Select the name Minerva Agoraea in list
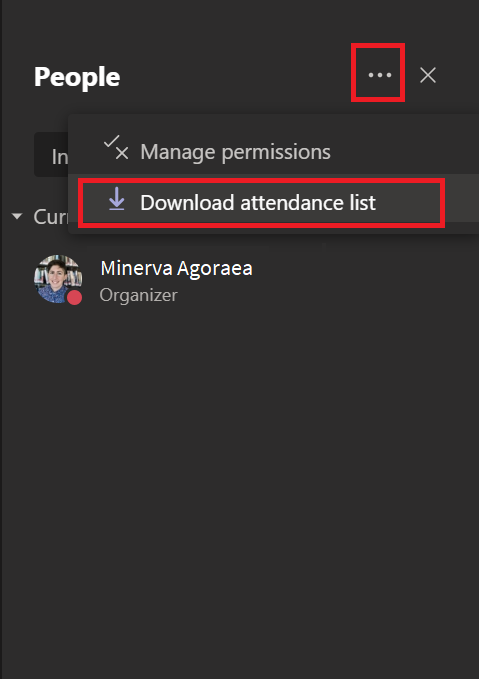Screen dimensions: 479x679 tap(176, 268)
